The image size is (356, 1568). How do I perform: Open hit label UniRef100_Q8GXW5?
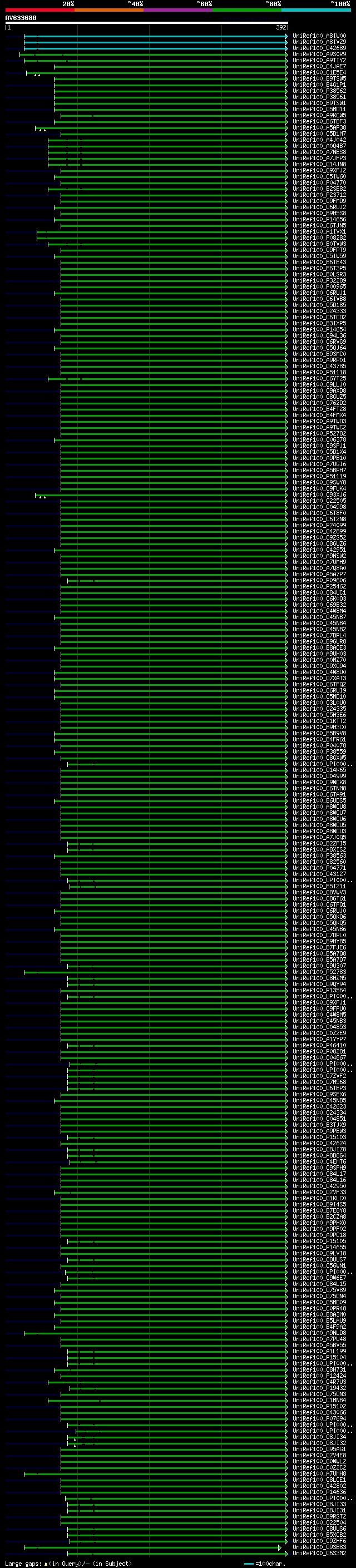(319, 759)
